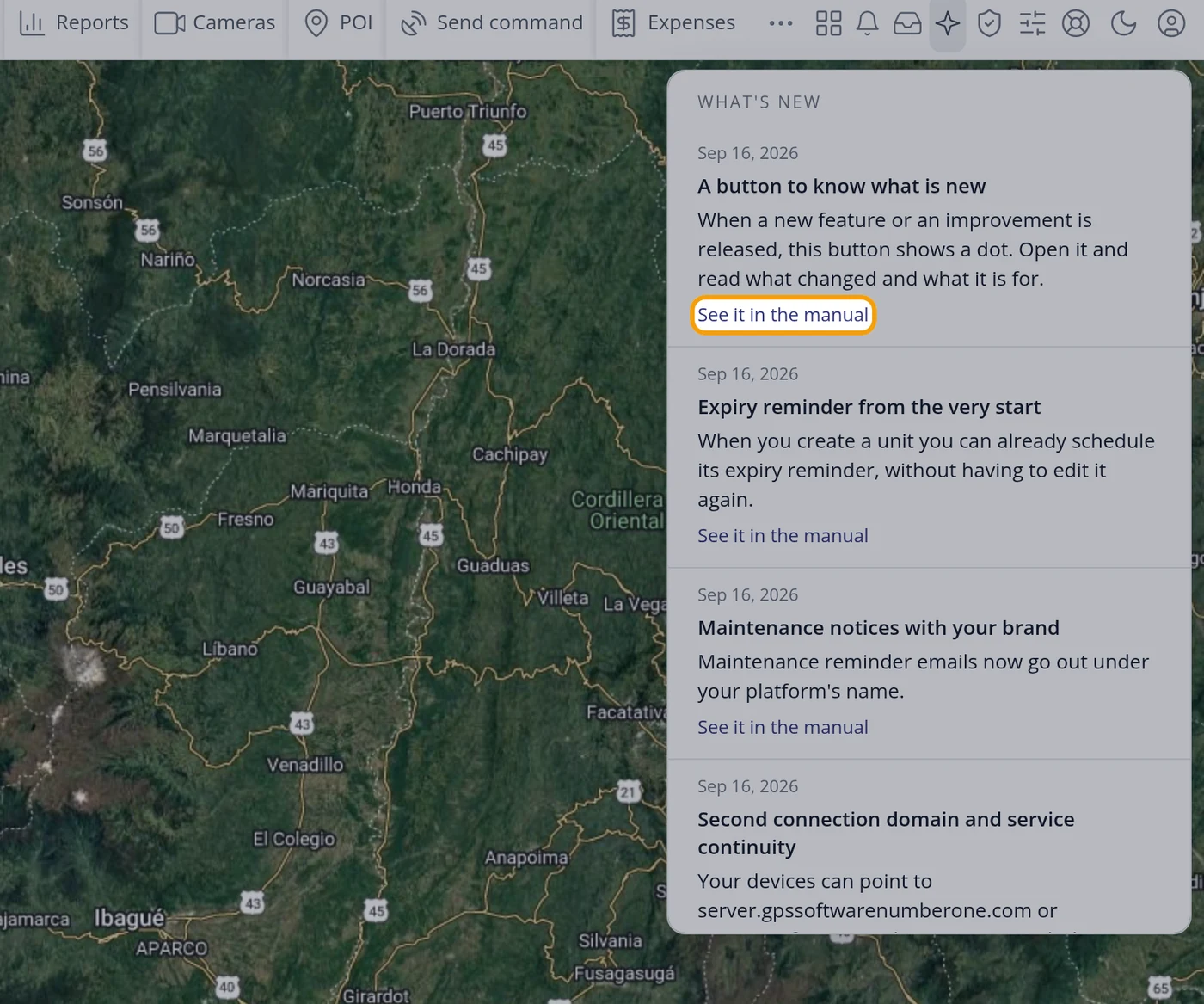Click the shield check icon

[x=990, y=23]
